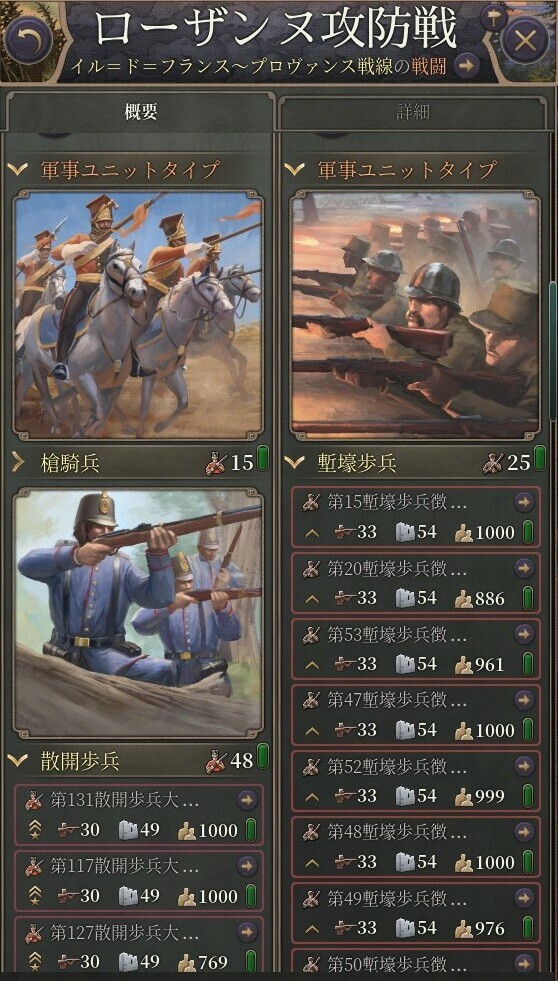Open 第15塹壕歩兵徴 unit via its arrow icon

pyautogui.click(x=524, y=502)
